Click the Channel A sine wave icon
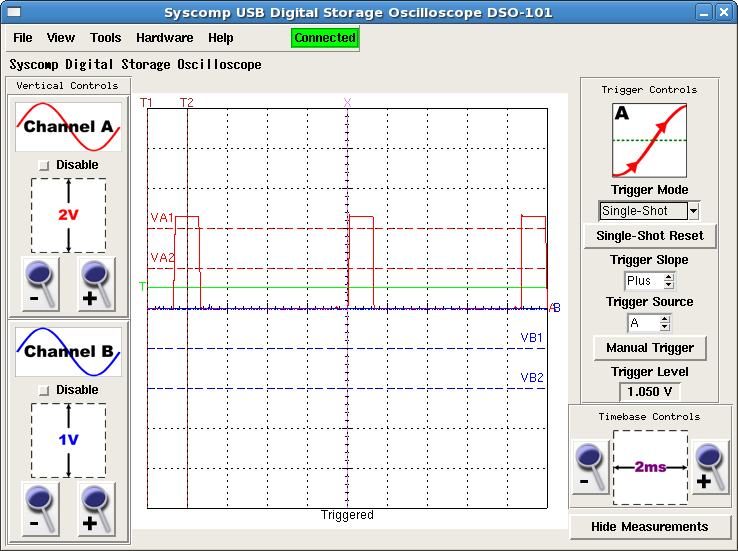This screenshot has height=551, width=738. click(x=68, y=127)
